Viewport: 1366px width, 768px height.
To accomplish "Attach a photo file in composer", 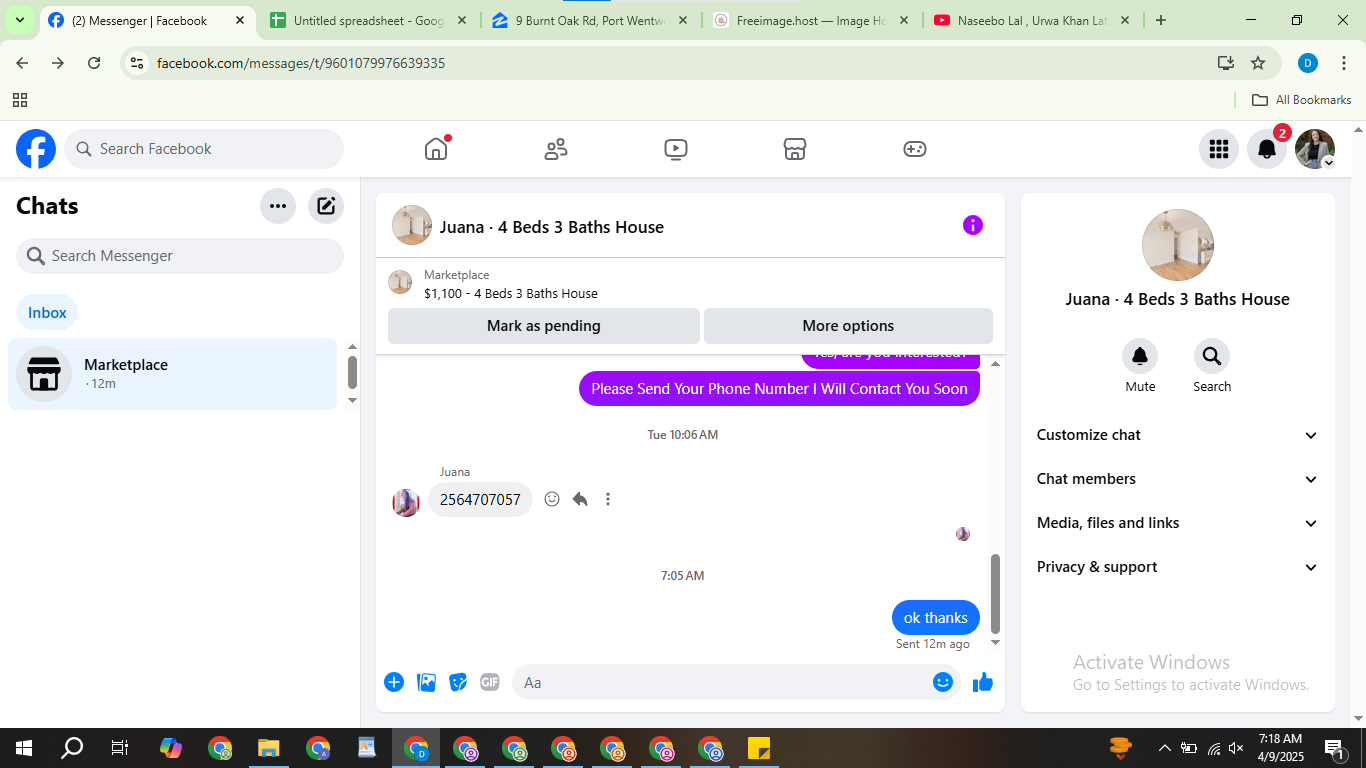I will coord(427,682).
